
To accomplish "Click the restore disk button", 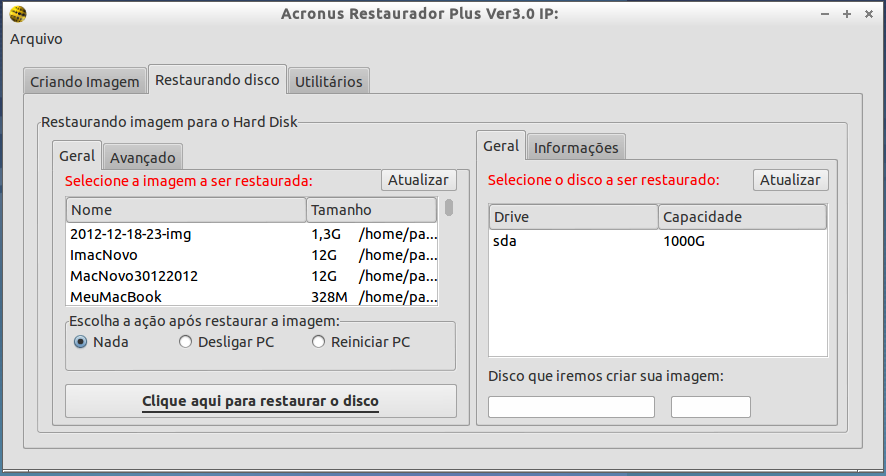I will pyautogui.click(x=260, y=401).
